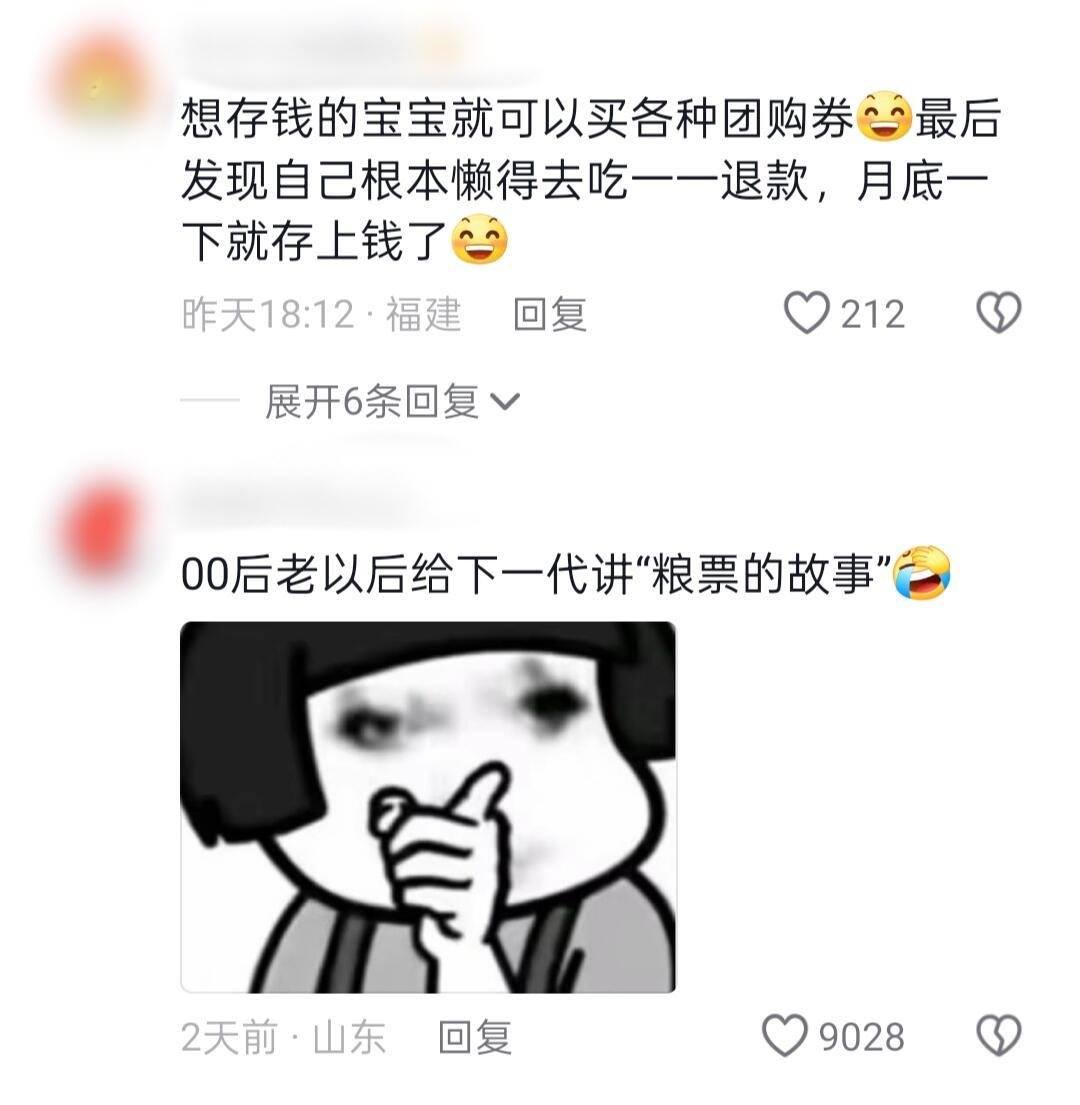Tap the 昨天18:12 · 福建 timestamp
This screenshot has width=1080, height=1105.
click(x=321, y=314)
